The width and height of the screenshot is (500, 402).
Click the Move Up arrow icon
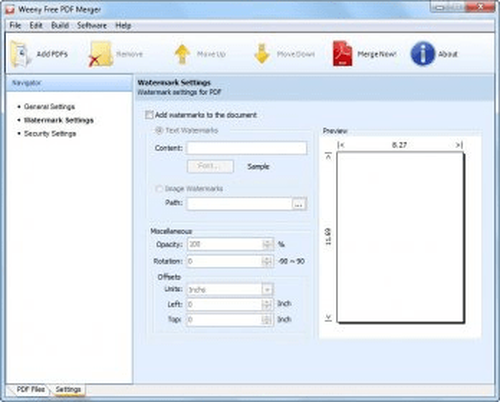click(x=182, y=54)
